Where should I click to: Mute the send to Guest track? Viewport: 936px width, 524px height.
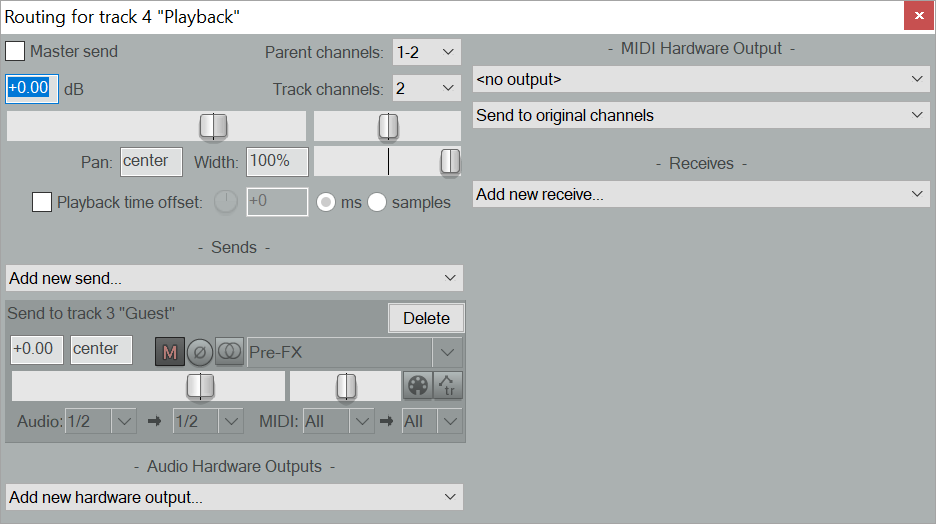coord(169,352)
